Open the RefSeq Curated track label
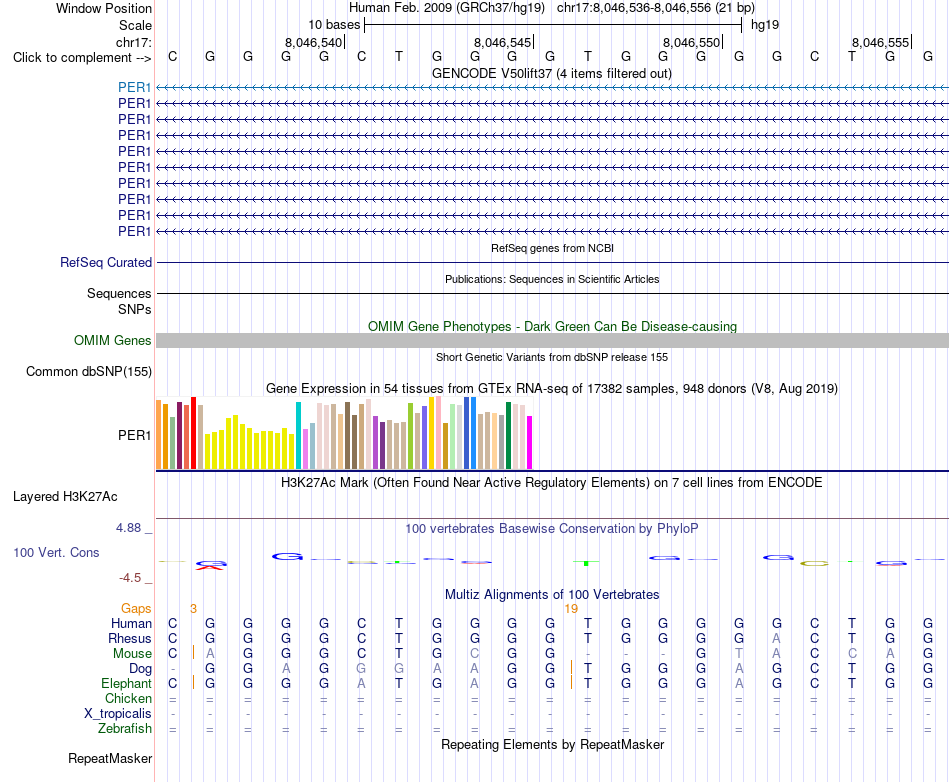Viewport: 950px width, 782px height. click(105, 262)
